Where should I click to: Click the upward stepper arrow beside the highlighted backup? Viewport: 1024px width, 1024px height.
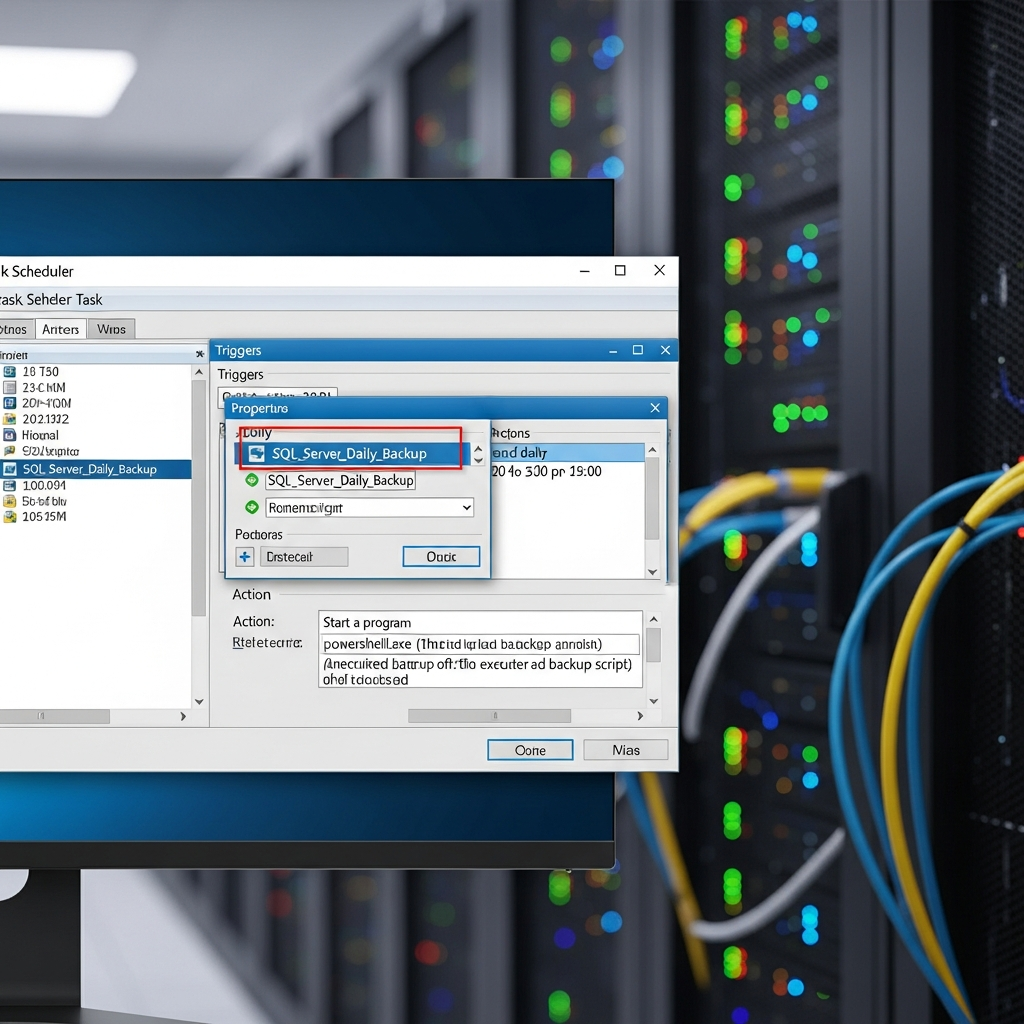477,447
